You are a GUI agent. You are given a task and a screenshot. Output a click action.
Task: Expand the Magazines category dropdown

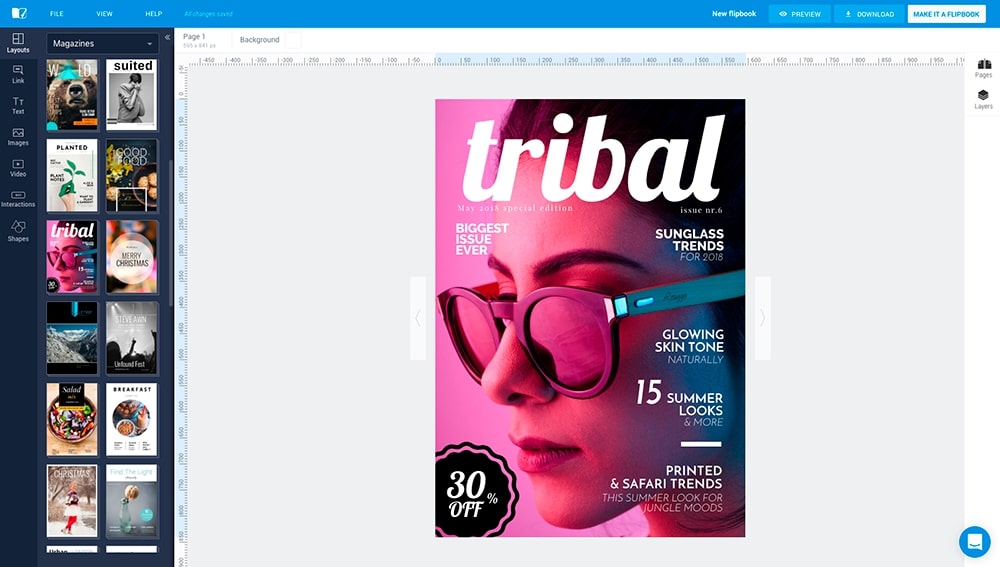[102, 43]
